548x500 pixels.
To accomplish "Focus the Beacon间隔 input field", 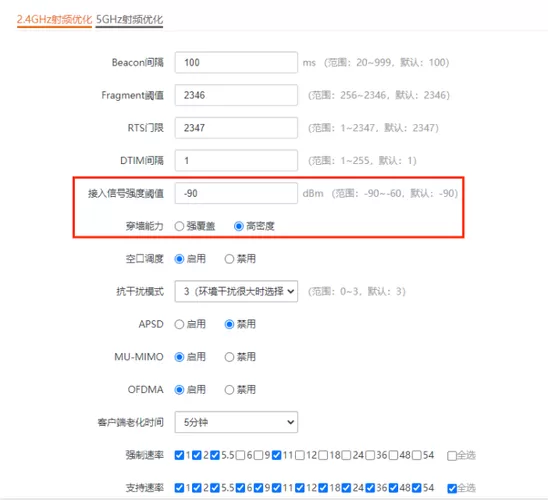I will (x=236, y=63).
